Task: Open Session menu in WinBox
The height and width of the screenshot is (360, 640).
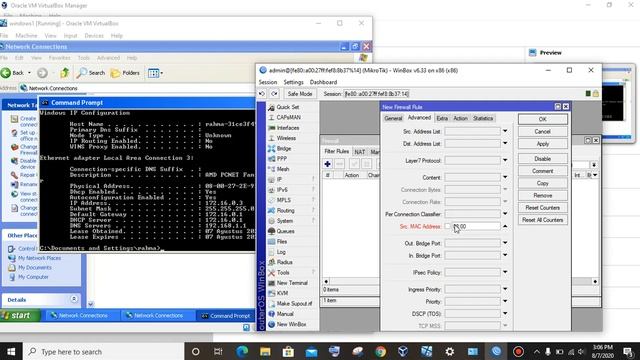Action: pyautogui.click(x=268, y=82)
